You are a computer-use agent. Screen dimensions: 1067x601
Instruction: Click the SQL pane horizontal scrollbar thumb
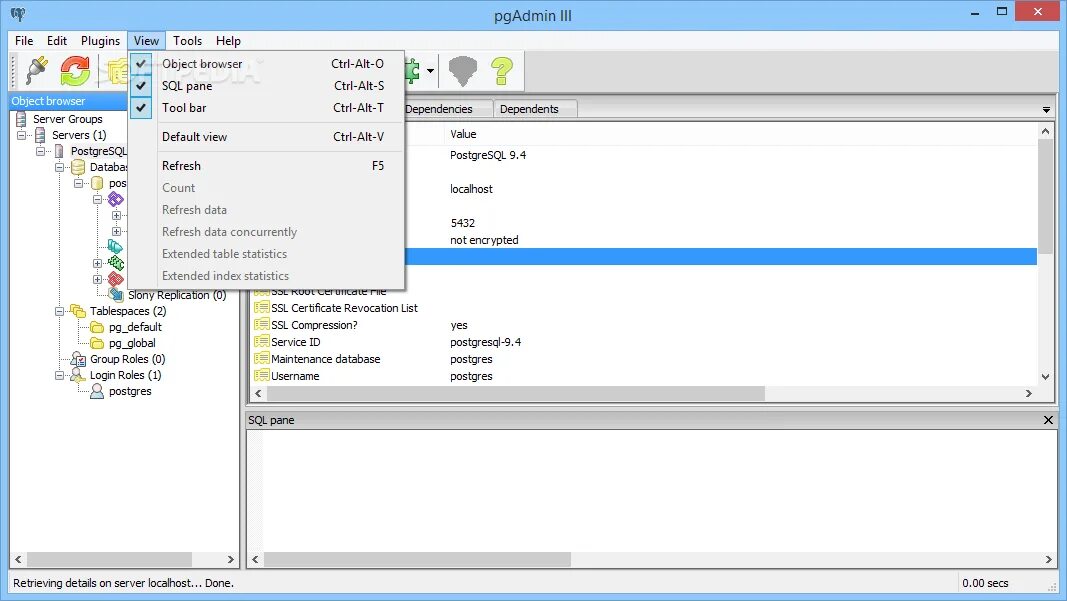point(417,559)
